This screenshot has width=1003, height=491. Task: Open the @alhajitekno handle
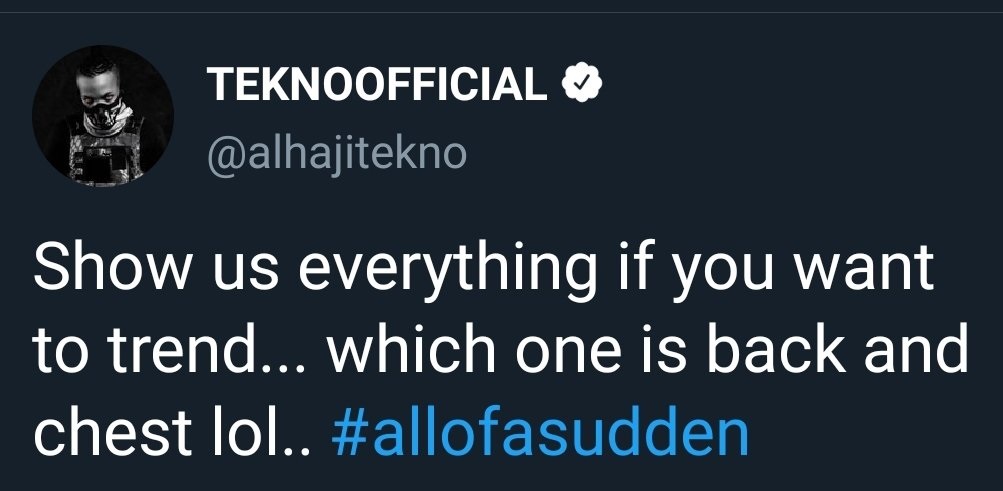pos(335,154)
